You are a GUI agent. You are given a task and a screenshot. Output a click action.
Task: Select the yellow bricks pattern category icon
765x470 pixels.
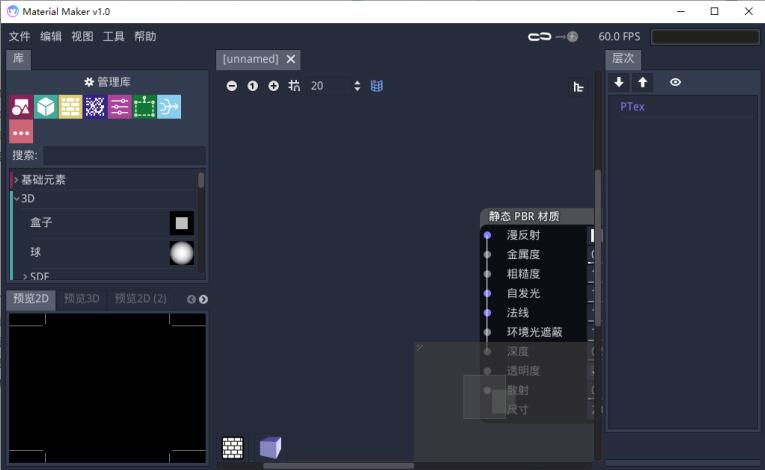tap(71, 107)
